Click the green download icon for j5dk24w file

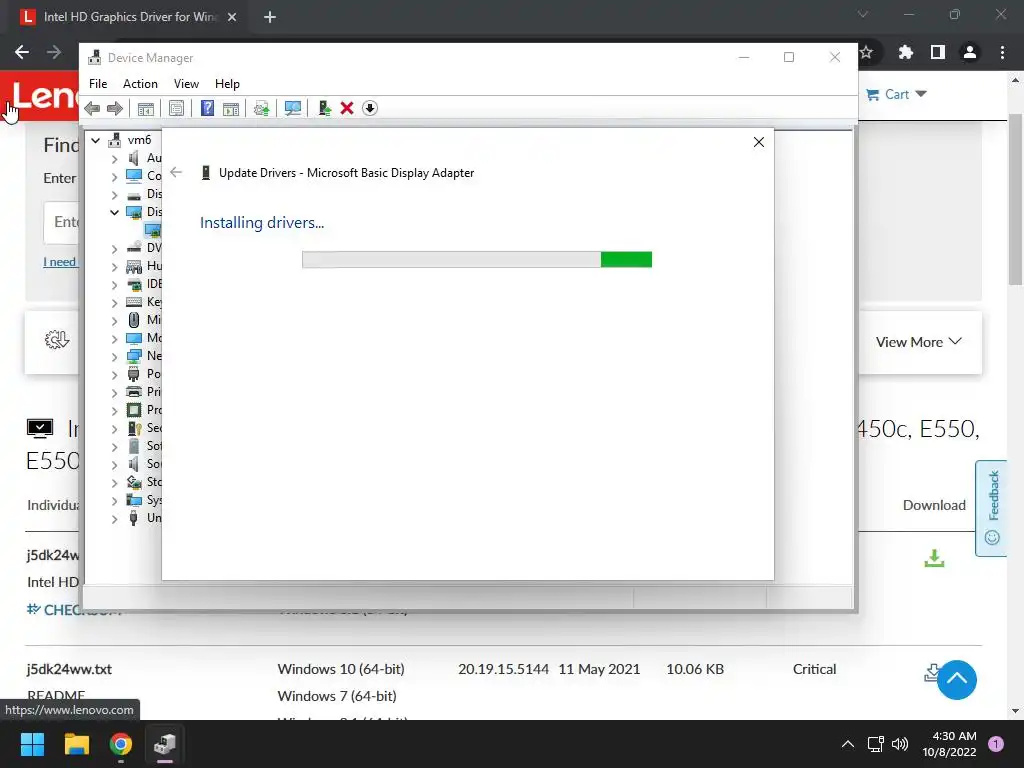pos(935,558)
